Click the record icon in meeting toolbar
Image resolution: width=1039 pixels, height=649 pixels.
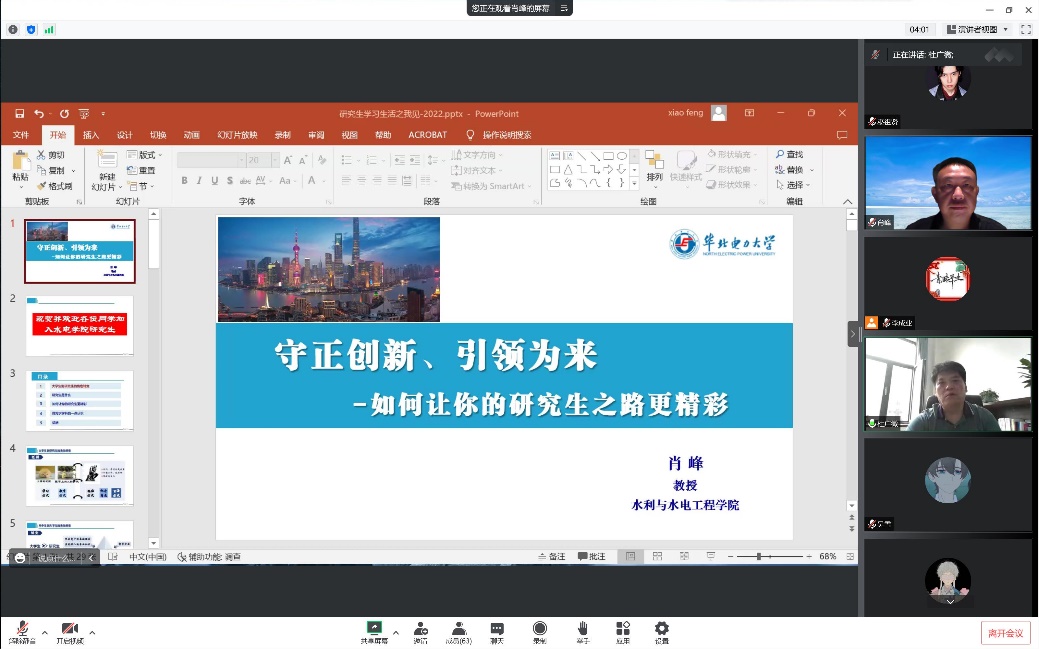539,629
